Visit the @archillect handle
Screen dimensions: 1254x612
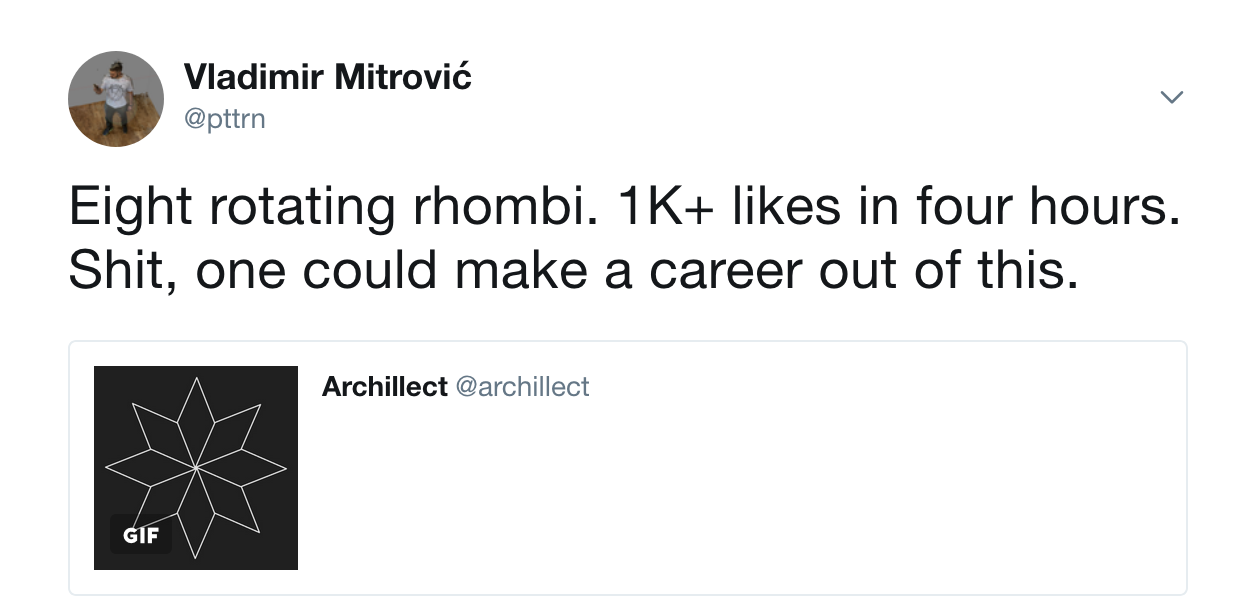pos(522,387)
